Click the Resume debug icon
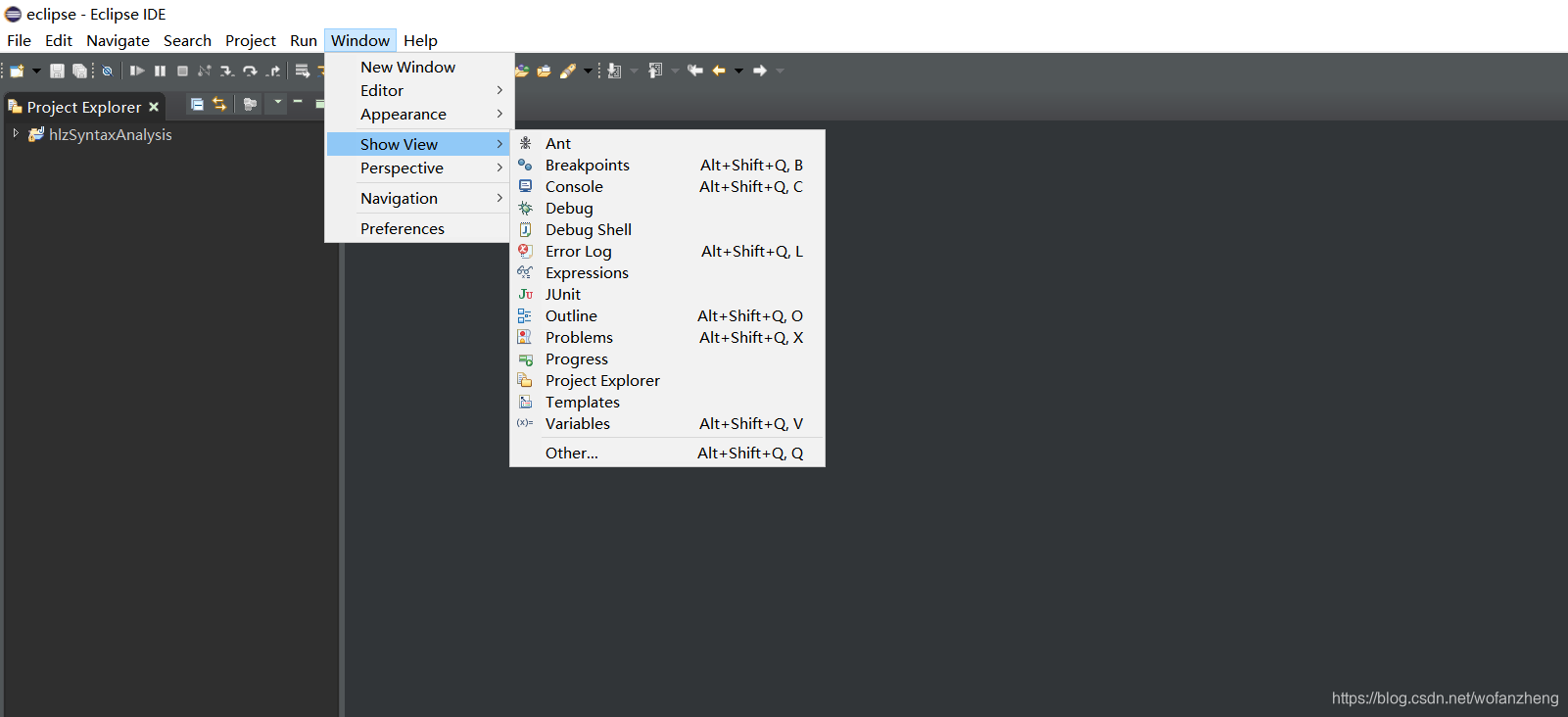 137,71
